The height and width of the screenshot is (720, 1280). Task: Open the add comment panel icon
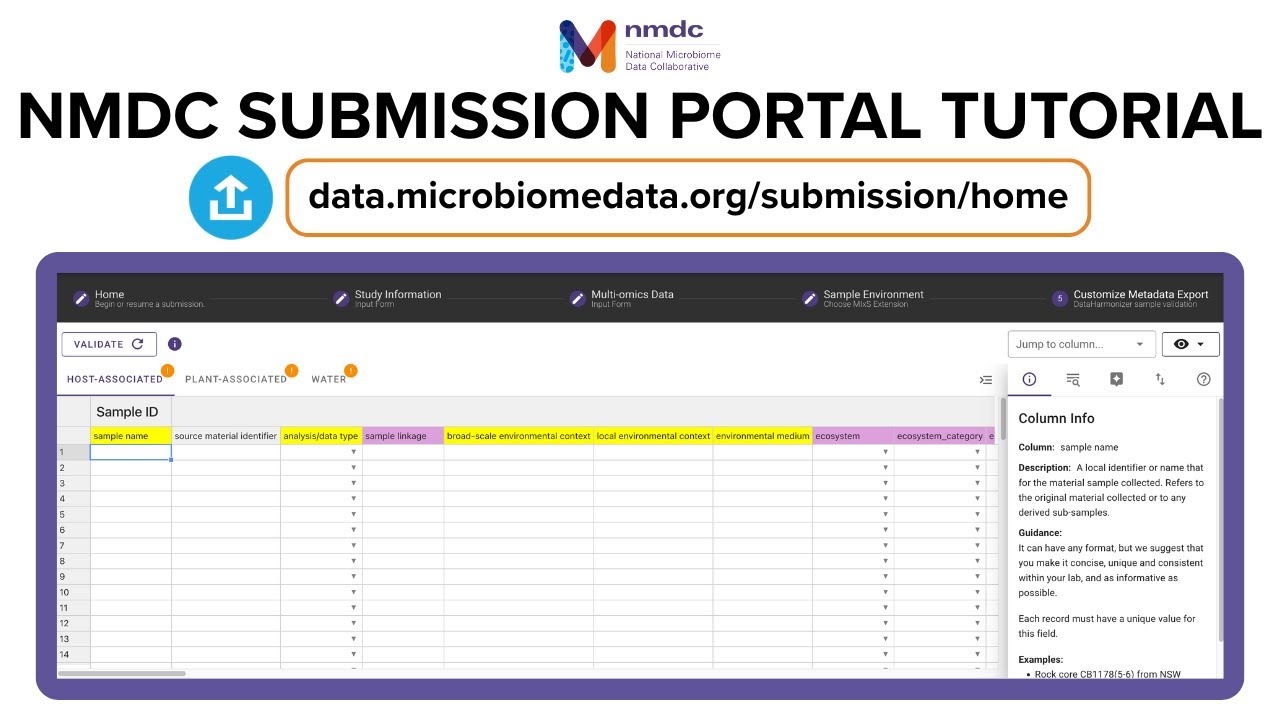[1117, 379]
